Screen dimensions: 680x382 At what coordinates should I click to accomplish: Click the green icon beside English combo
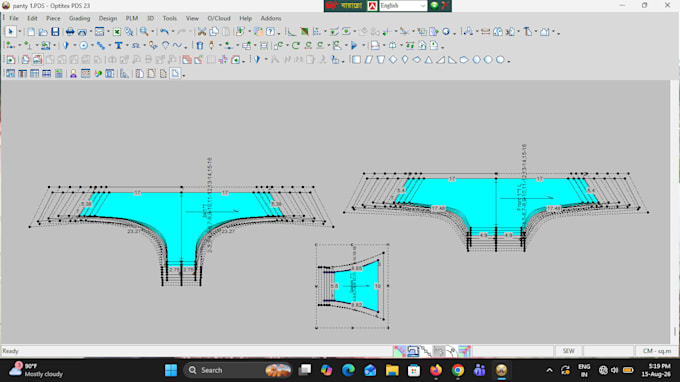(x=434, y=6)
